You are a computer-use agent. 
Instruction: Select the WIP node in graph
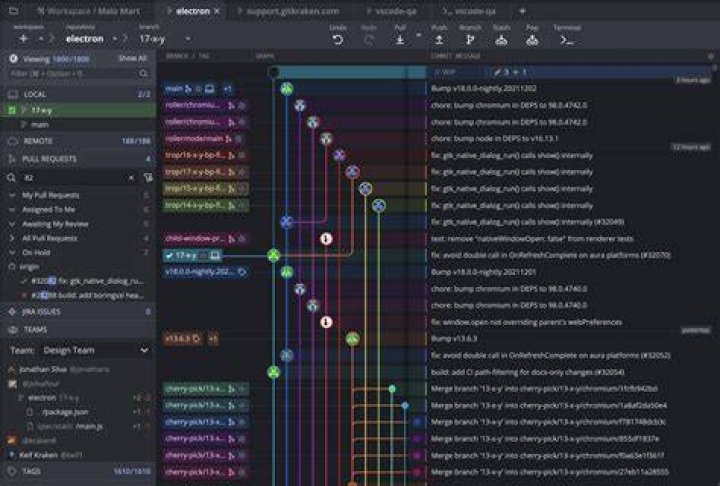(x=274, y=72)
